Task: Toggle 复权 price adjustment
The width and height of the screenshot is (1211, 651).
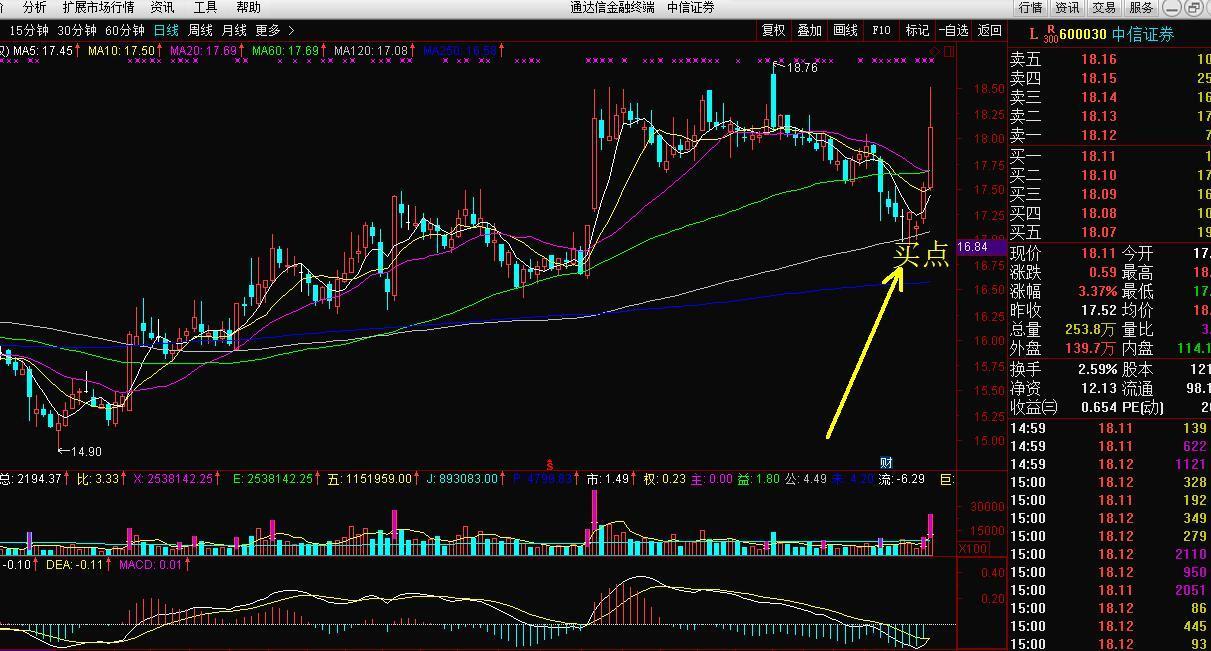Action: coord(774,30)
